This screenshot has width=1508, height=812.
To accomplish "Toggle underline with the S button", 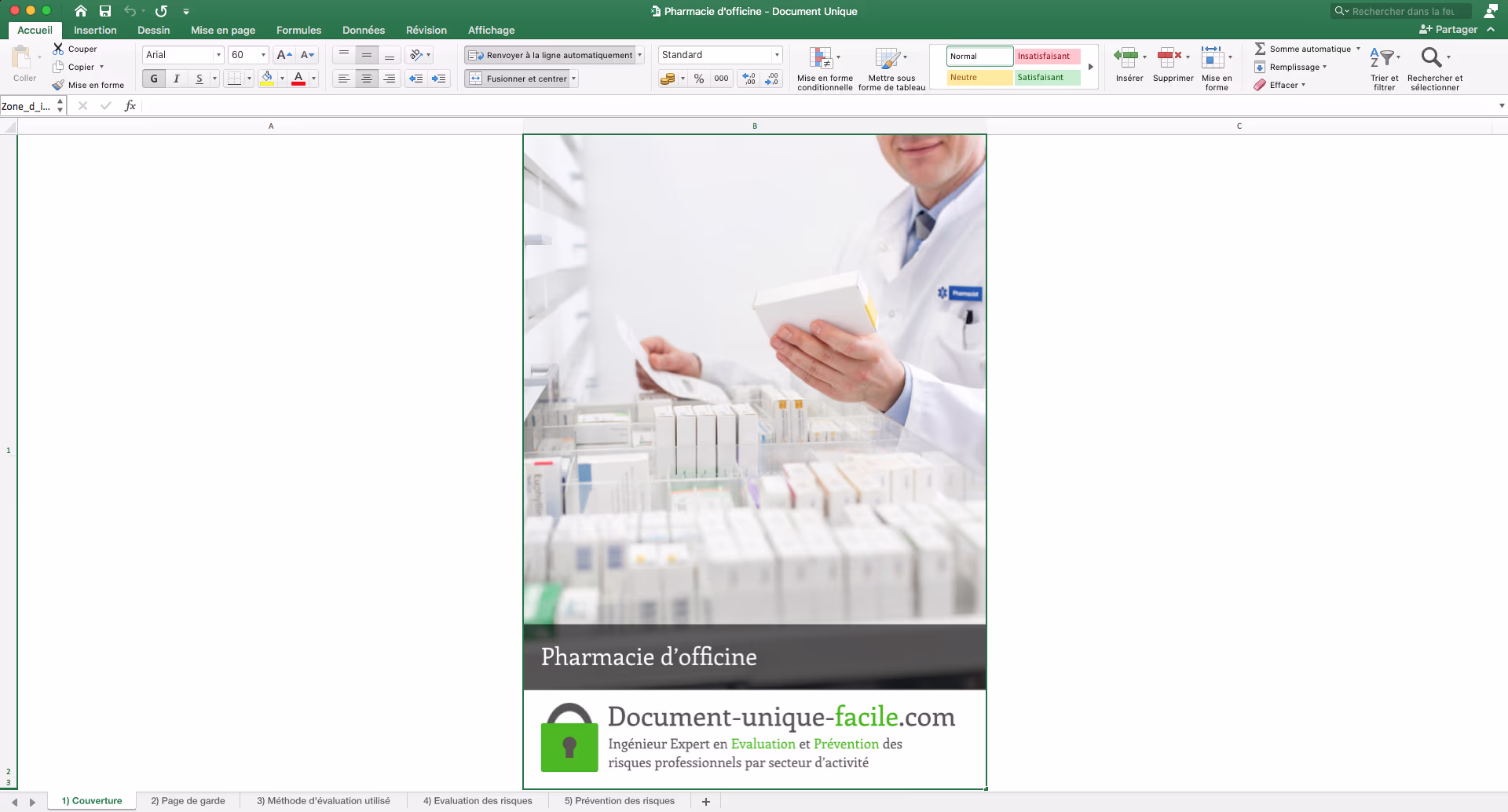I will 199,79.
